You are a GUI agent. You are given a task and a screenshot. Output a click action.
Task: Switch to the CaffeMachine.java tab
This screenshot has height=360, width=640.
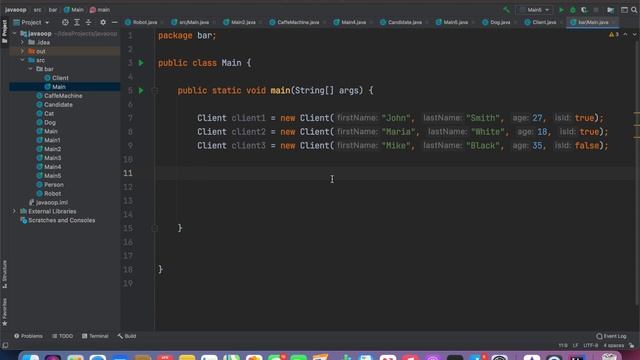295,22
